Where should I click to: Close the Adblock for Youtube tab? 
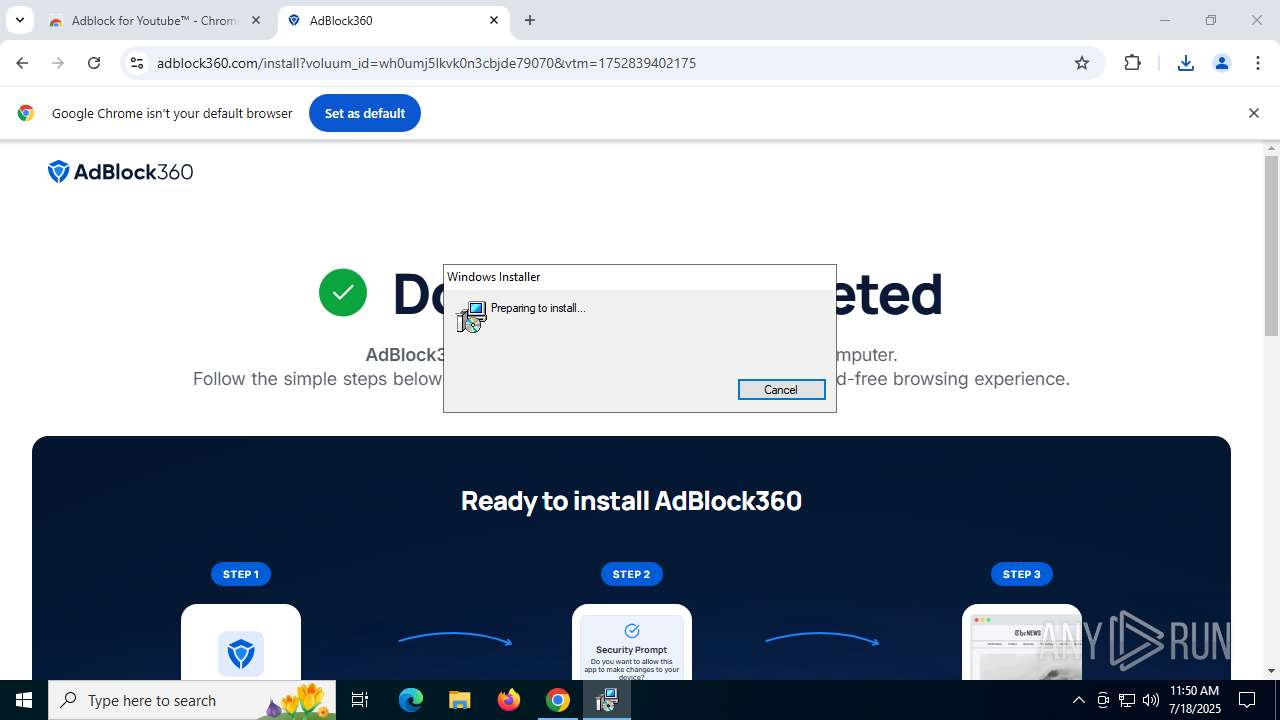tap(255, 20)
